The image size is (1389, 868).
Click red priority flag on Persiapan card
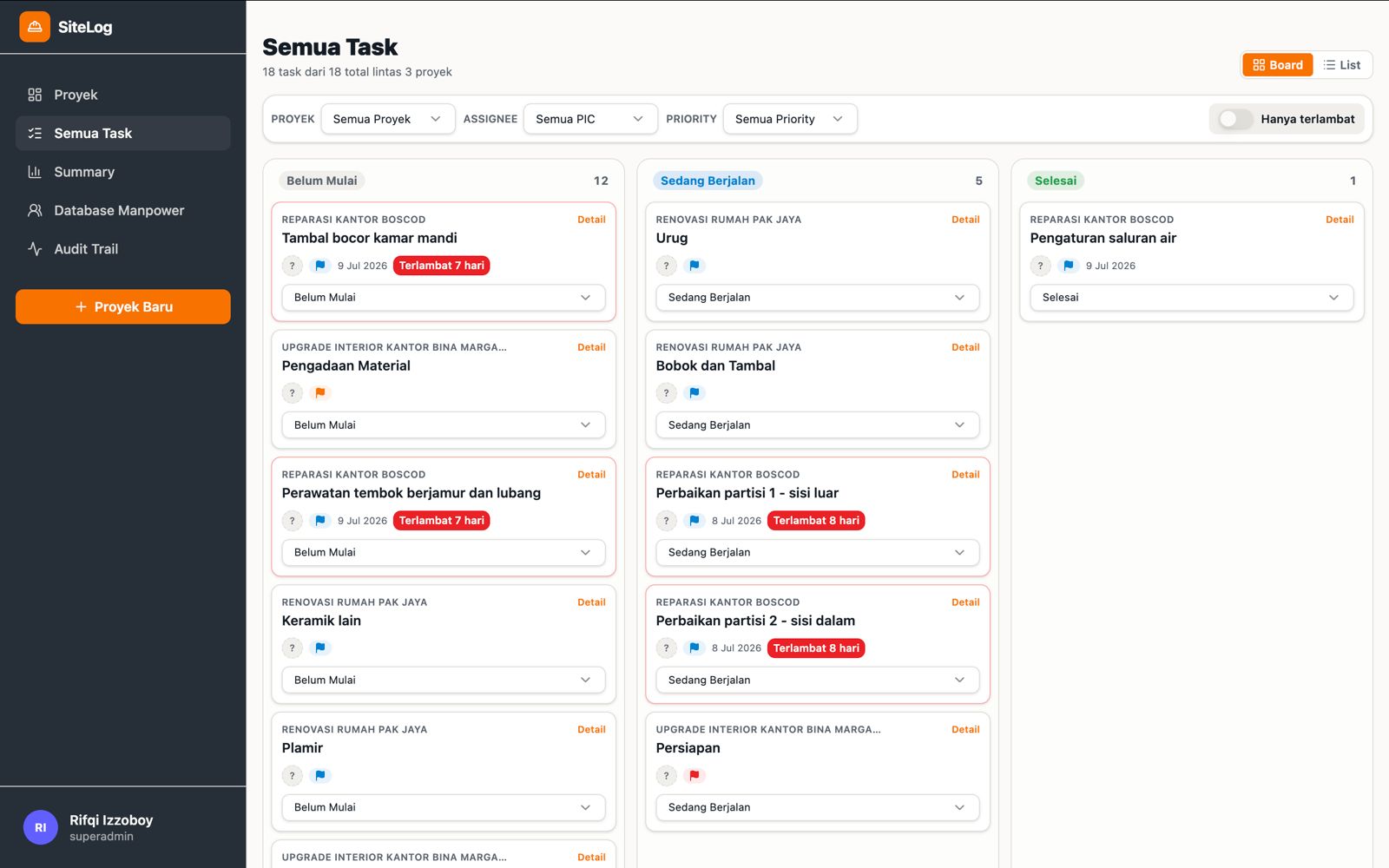[694, 776]
